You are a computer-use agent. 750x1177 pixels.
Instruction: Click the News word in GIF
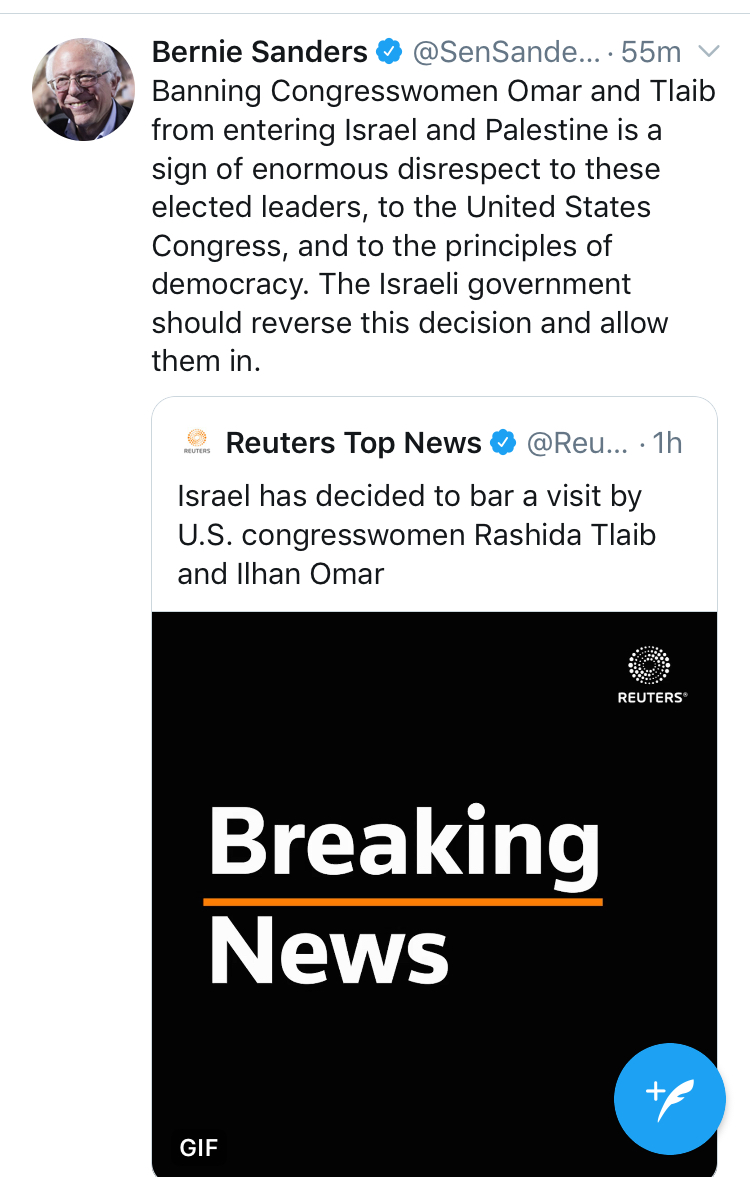(x=328, y=950)
